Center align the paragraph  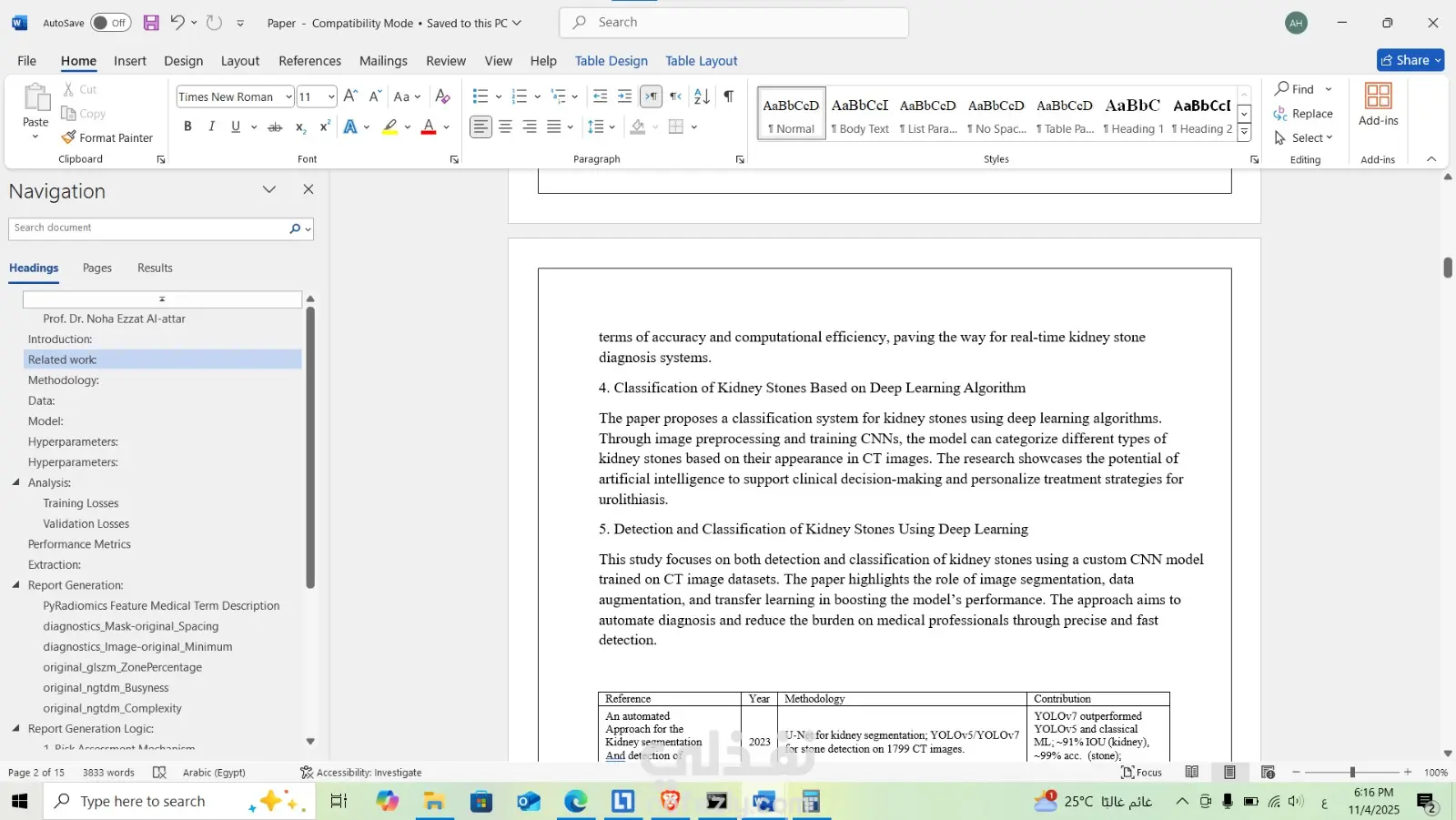pyautogui.click(x=505, y=127)
